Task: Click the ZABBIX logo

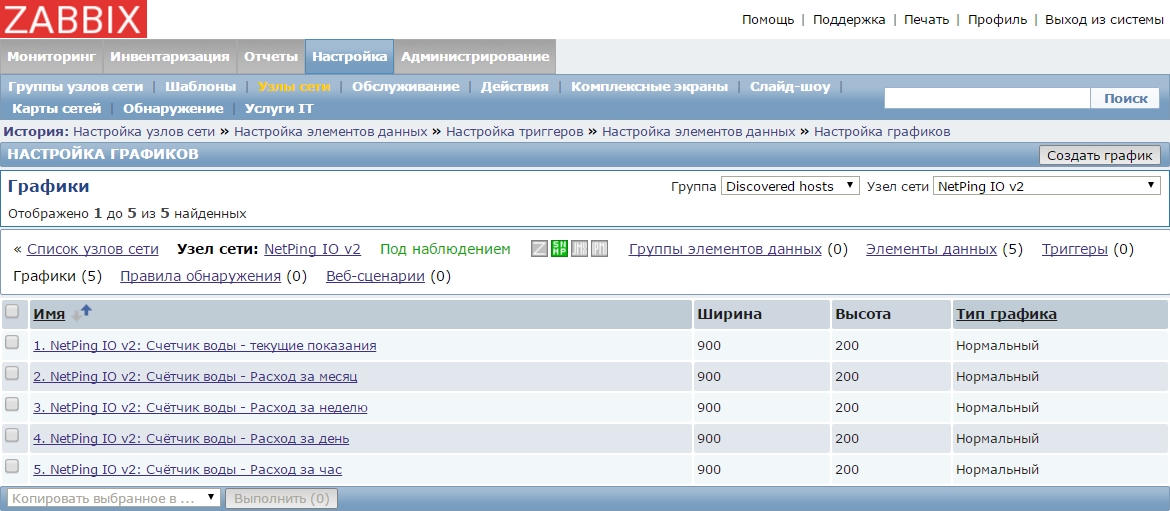Action: 73,19
